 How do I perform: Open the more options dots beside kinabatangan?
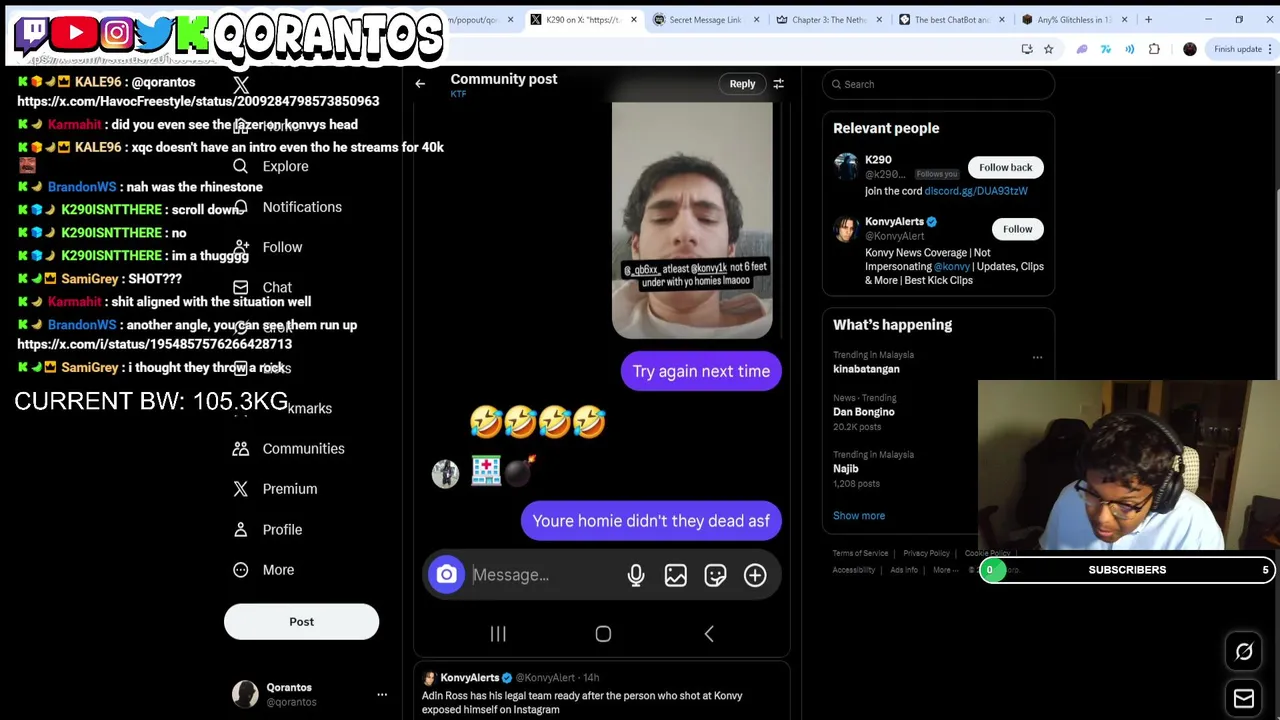[x=1037, y=357]
